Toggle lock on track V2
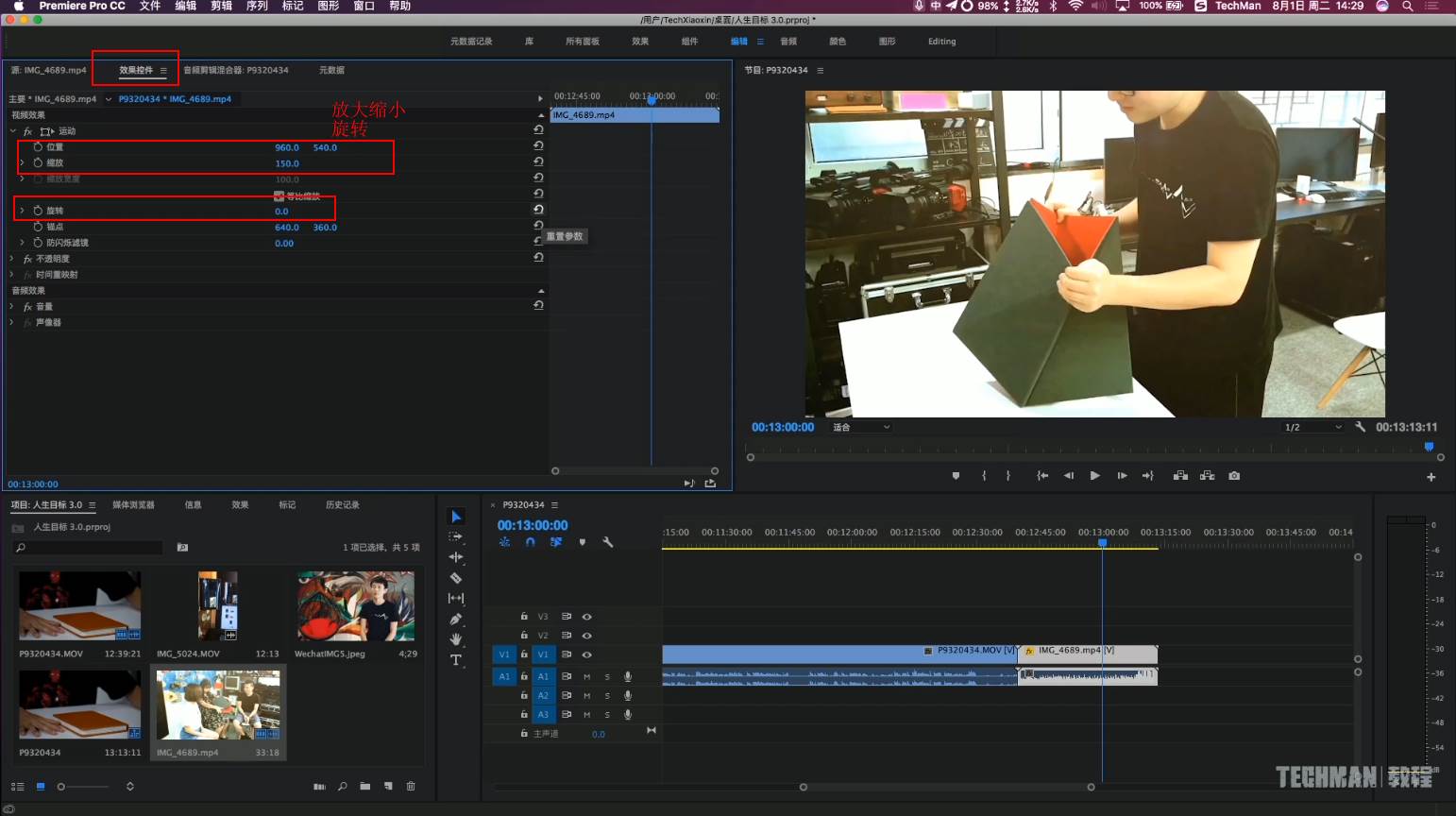This screenshot has height=816, width=1456. coord(524,636)
